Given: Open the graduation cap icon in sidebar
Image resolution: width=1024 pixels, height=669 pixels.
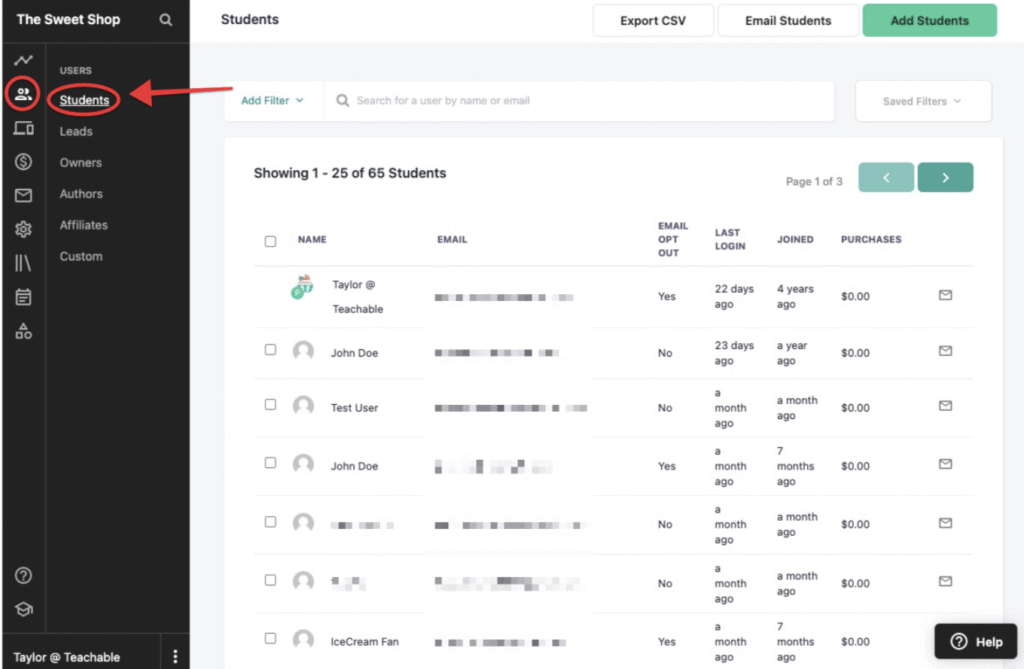Looking at the screenshot, I should (x=24, y=609).
